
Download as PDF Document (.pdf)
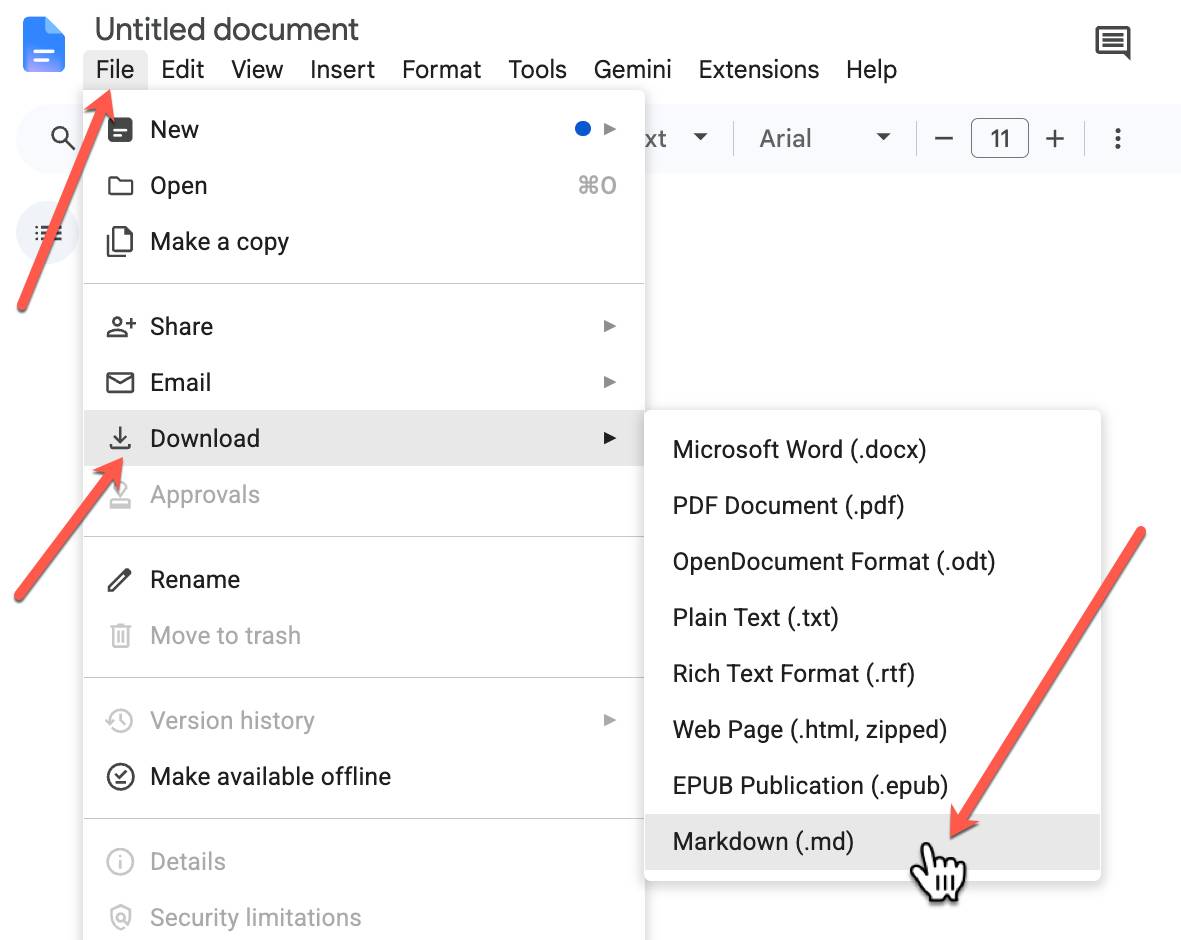coord(873,505)
